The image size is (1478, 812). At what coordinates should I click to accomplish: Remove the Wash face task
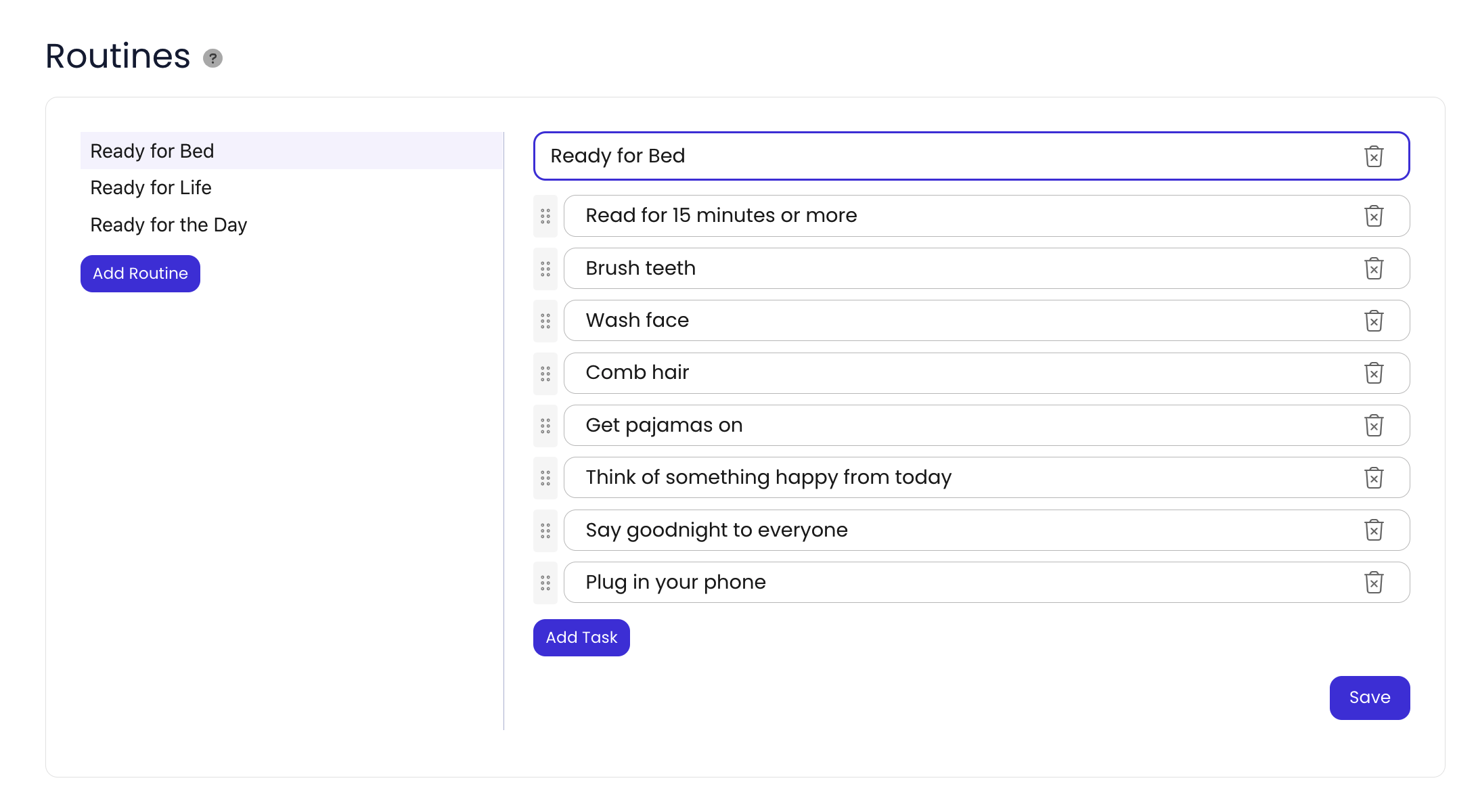(x=1373, y=321)
